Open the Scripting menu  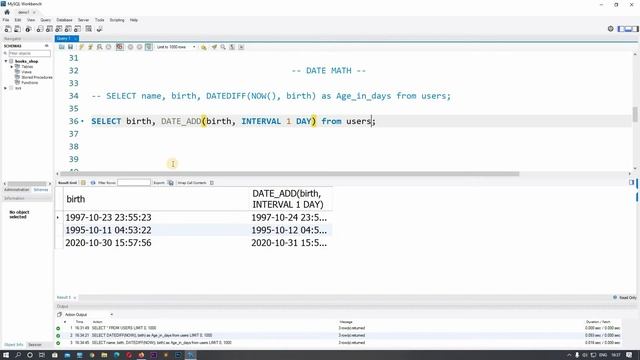(117, 20)
